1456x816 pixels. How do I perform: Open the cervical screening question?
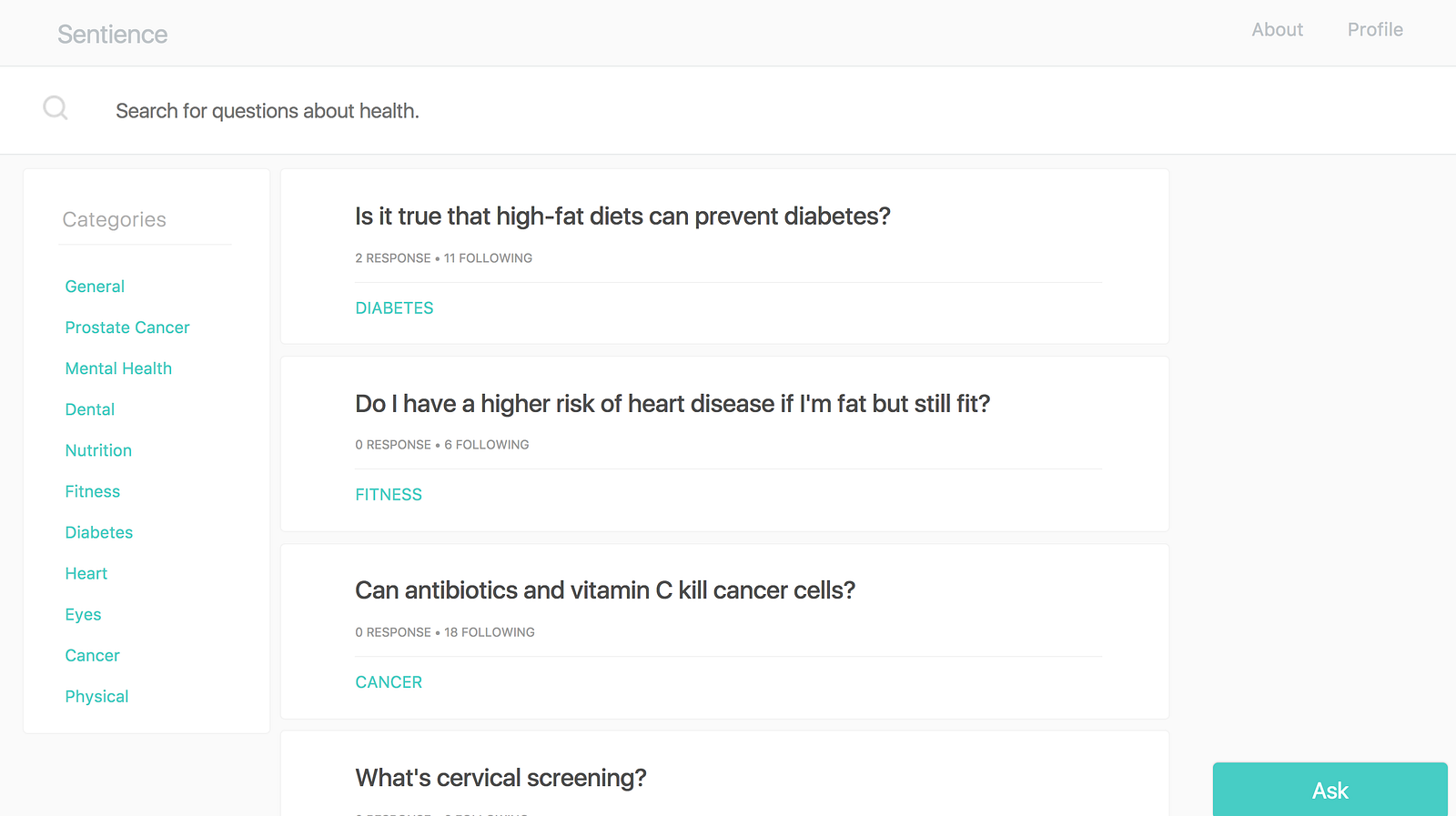pyautogui.click(x=500, y=779)
